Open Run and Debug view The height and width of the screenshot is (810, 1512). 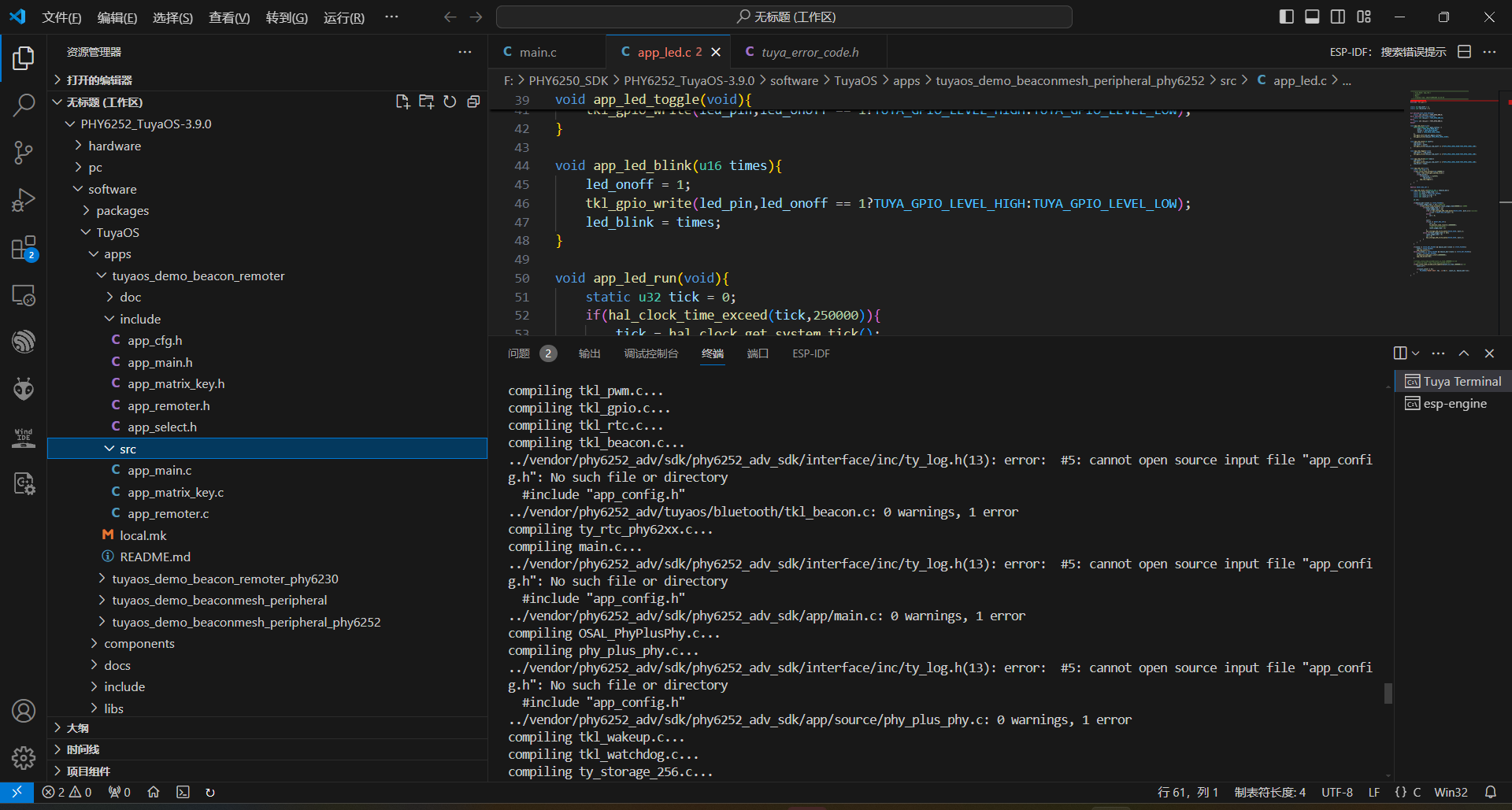(24, 200)
